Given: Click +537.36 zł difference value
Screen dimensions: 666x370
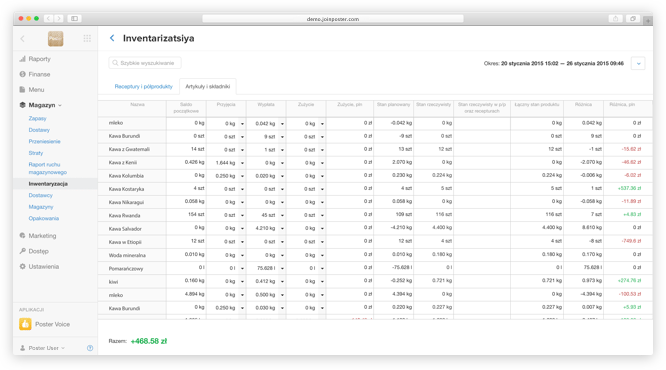Looking at the screenshot, I should [x=629, y=188].
